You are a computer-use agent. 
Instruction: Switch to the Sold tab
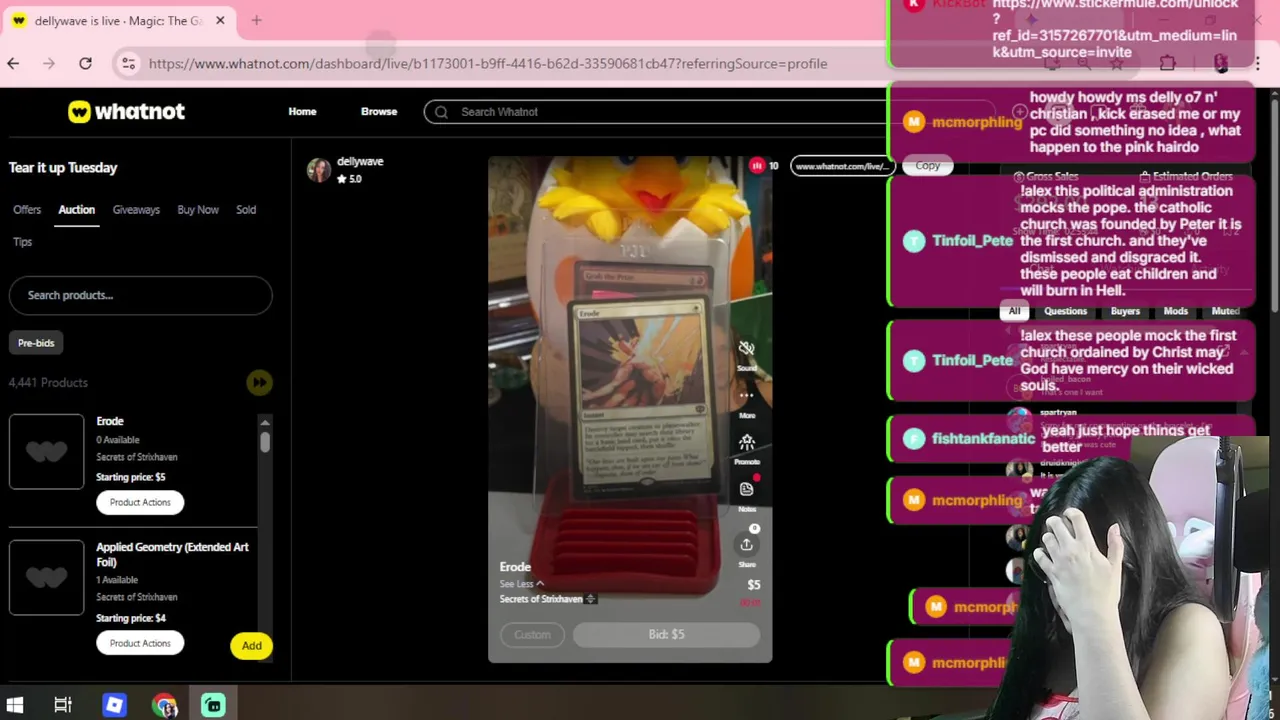[246, 210]
